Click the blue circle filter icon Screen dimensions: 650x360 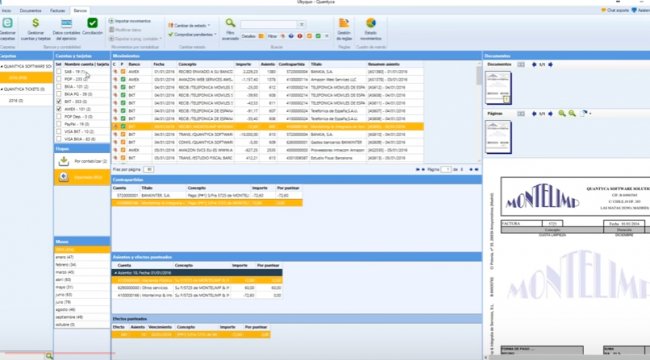(x=291, y=36)
